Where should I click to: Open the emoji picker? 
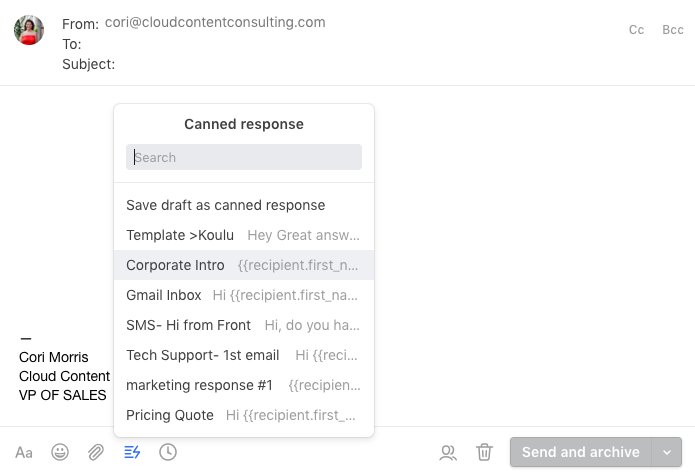click(x=60, y=453)
